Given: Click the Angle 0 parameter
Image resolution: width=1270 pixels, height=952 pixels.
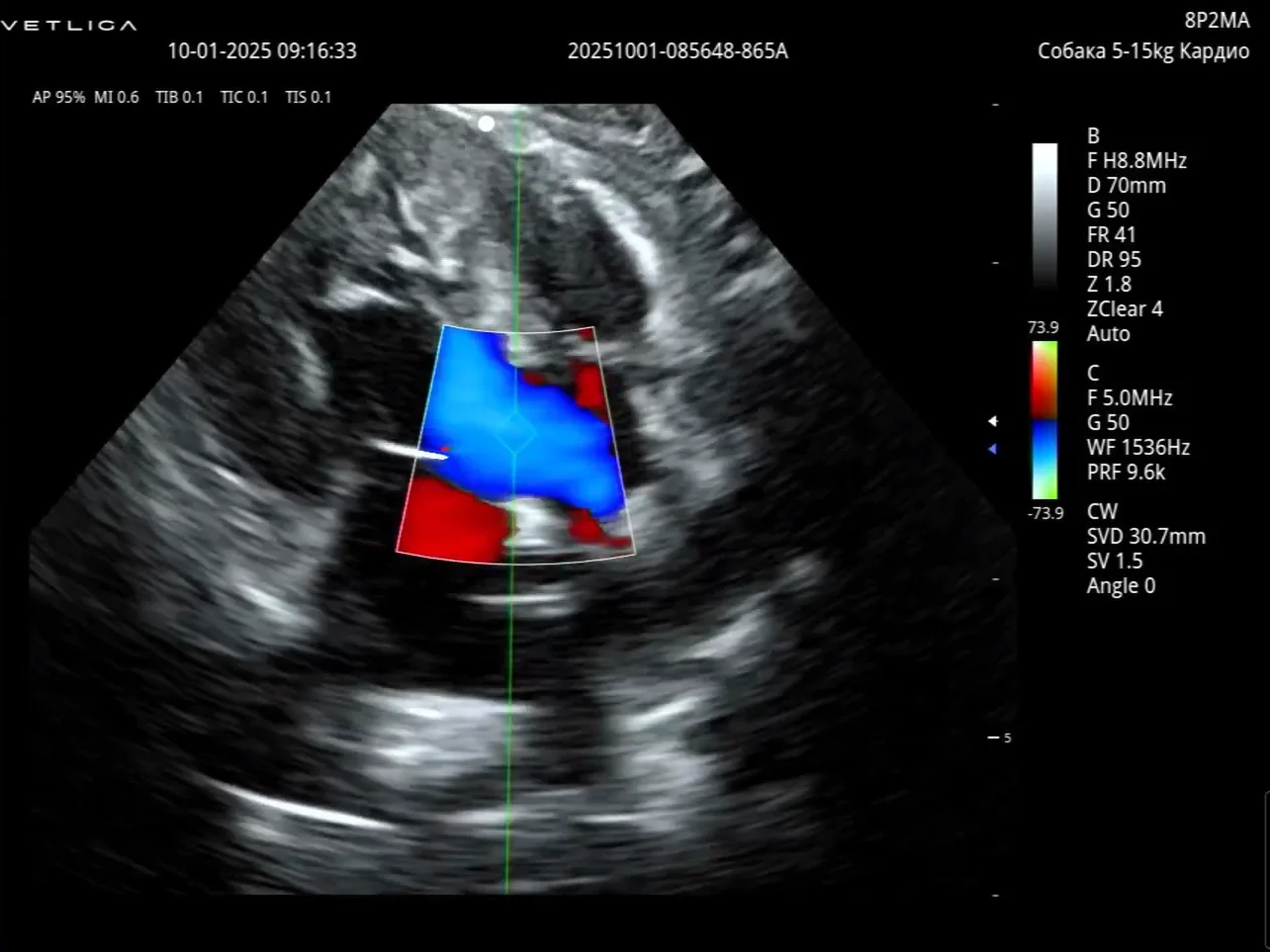Looking at the screenshot, I should point(1121,586).
